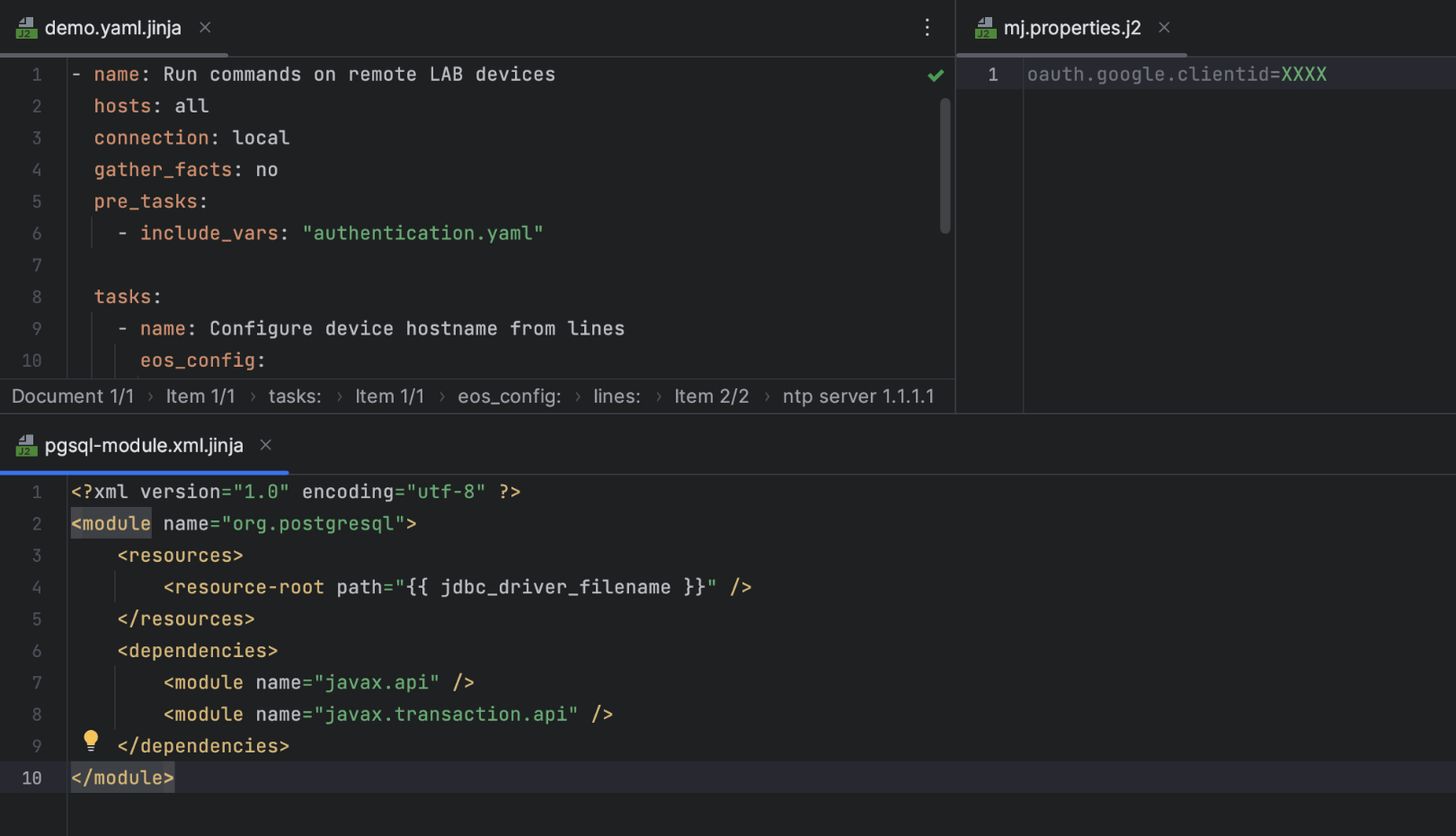Viewport: 1456px width, 836px height.
Task: Close the mj.properties.j2 tab
Action: (x=1164, y=28)
